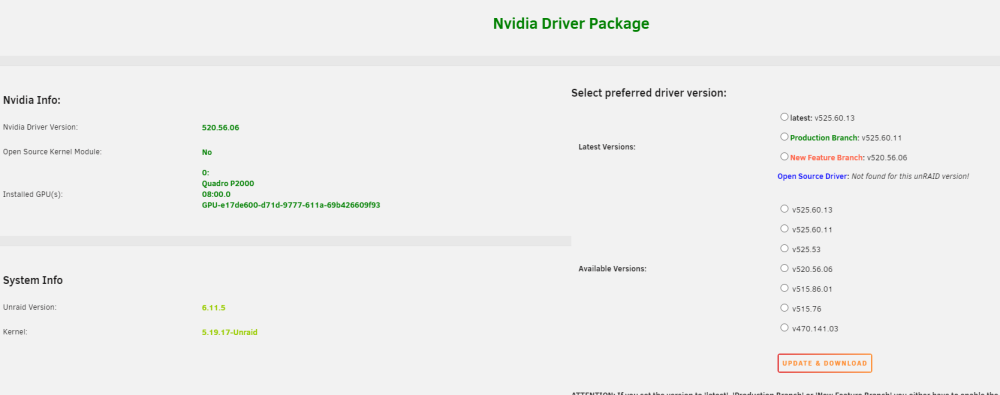Click the System Info section heading
1000x395 pixels.
[x=33, y=280]
